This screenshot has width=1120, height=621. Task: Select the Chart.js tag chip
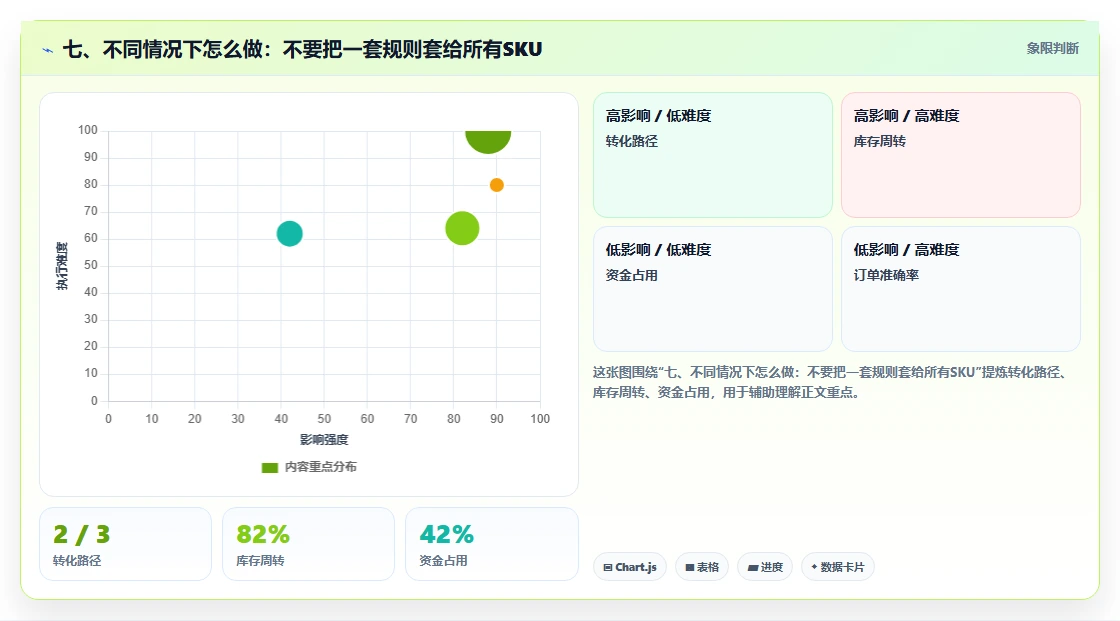630,567
